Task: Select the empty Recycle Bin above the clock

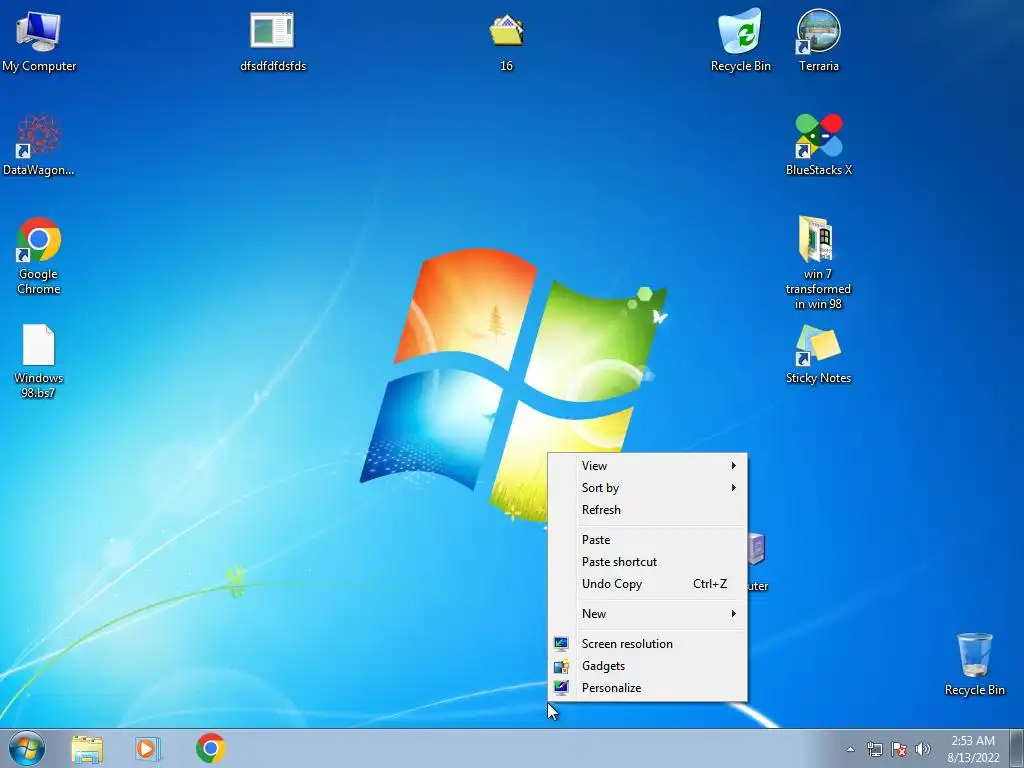Action: [x=974, y=664]
